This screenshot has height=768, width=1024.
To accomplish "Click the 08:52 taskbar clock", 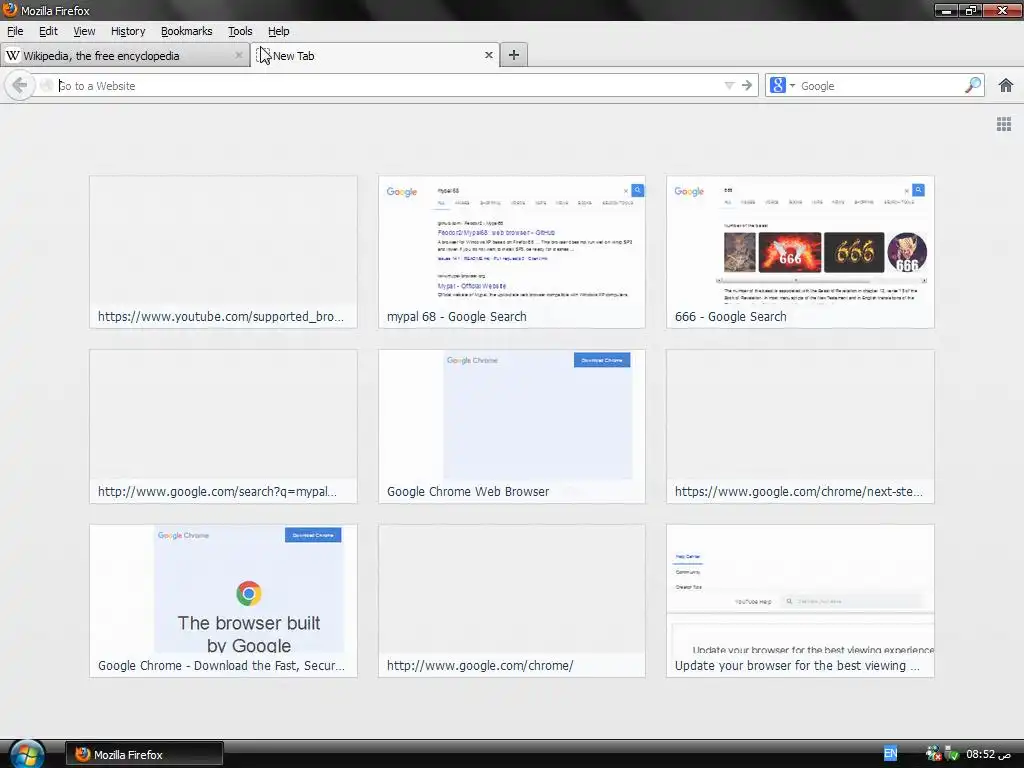I will coord(989,754).
